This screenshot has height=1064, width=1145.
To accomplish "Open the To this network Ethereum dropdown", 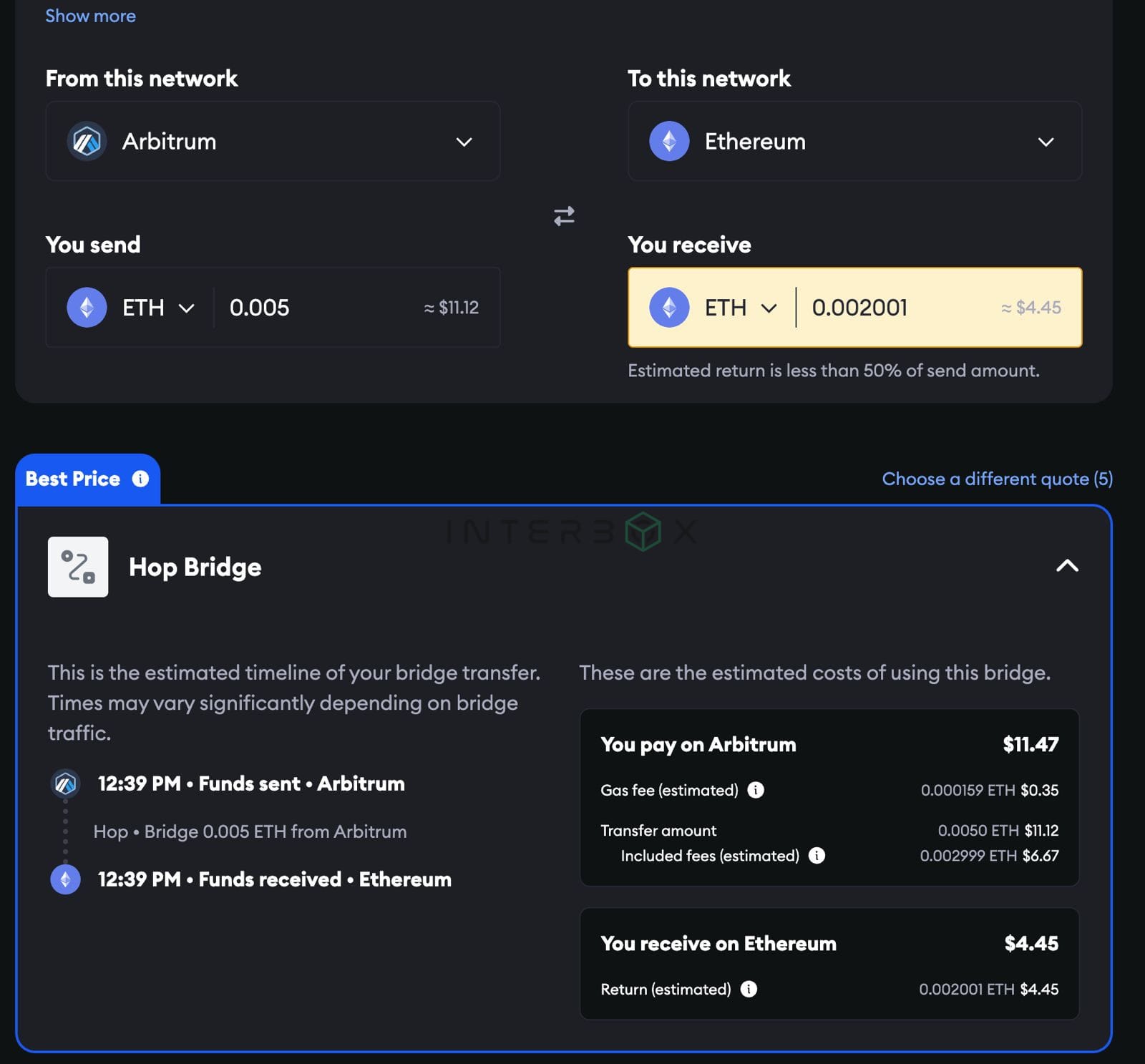I will point(854,141).
